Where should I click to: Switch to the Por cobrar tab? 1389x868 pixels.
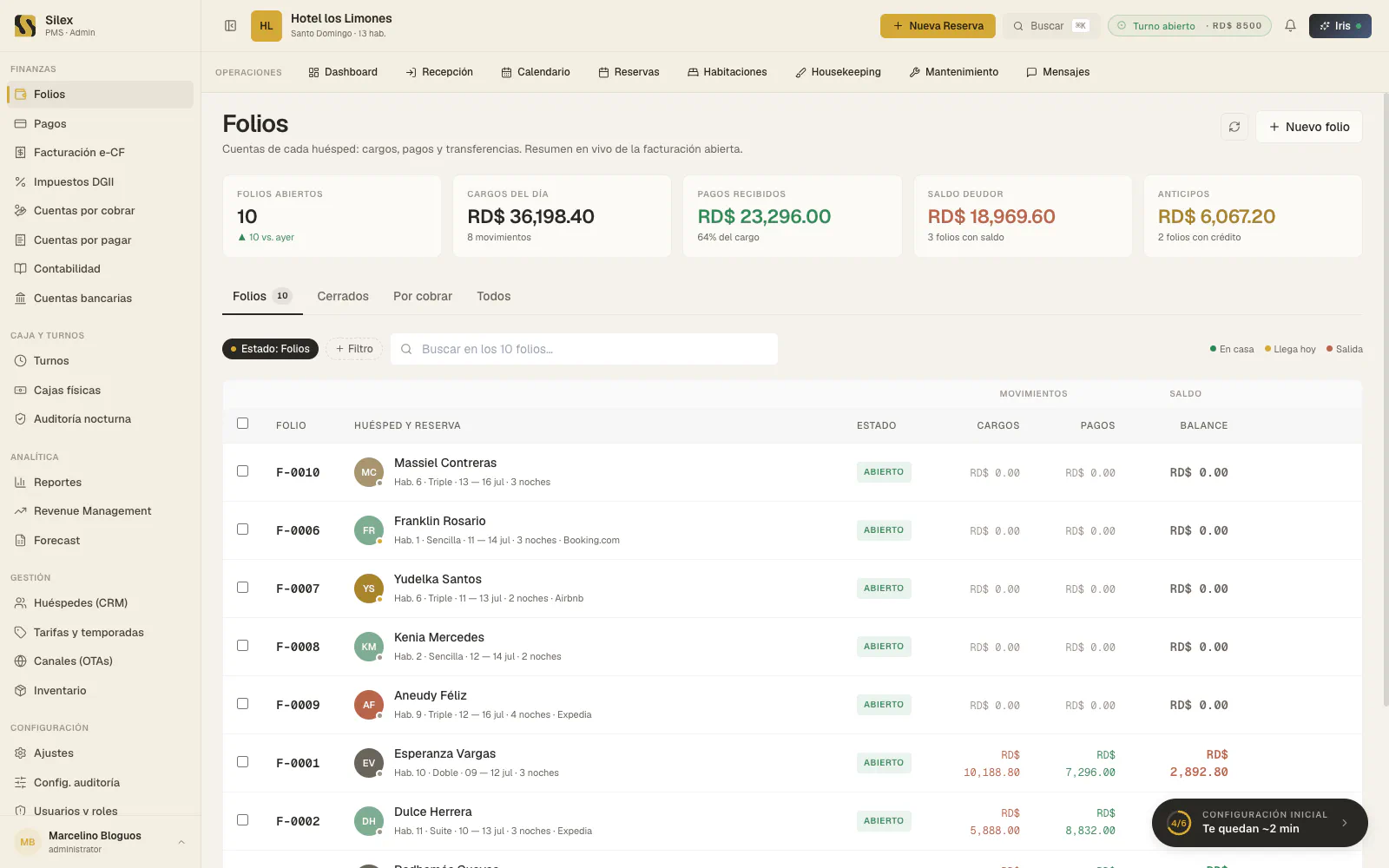[423, 296]
